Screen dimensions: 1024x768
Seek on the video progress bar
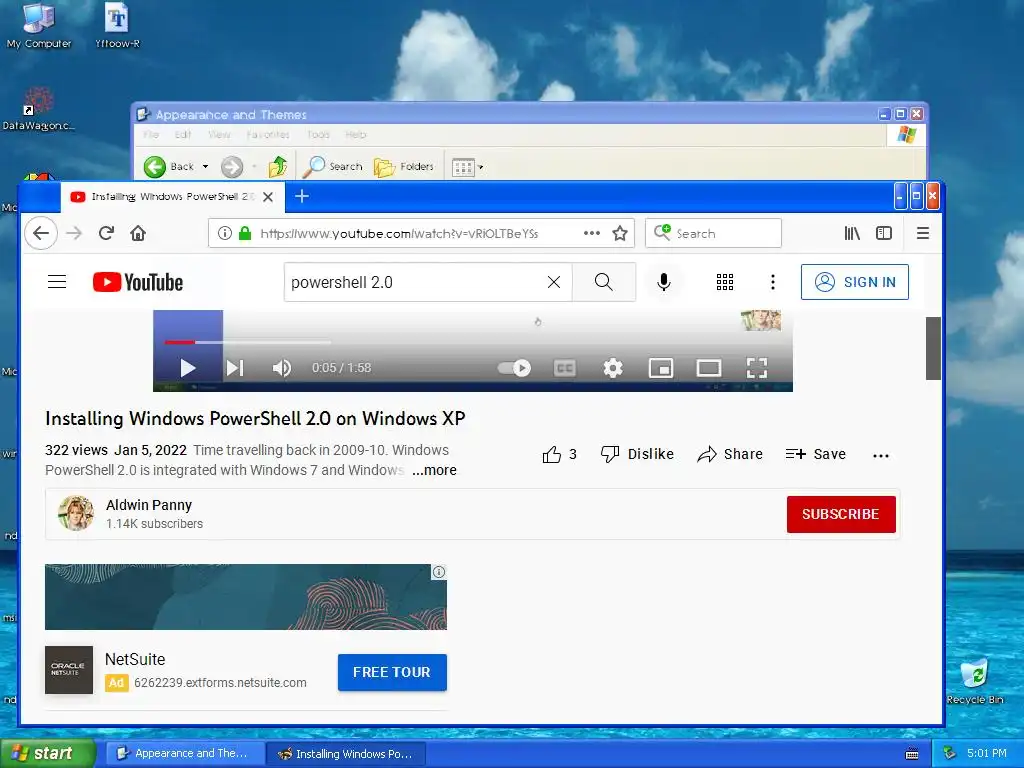point(473,342)
